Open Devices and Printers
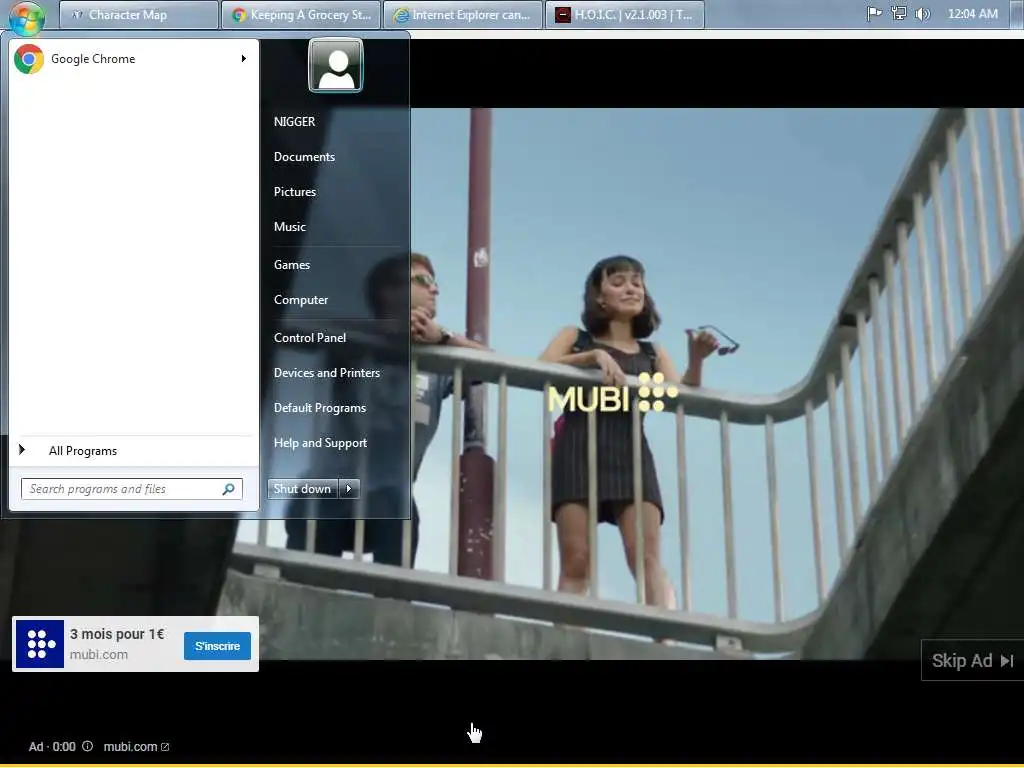This screenshot has width=1024, height=768. pos(327,374)
